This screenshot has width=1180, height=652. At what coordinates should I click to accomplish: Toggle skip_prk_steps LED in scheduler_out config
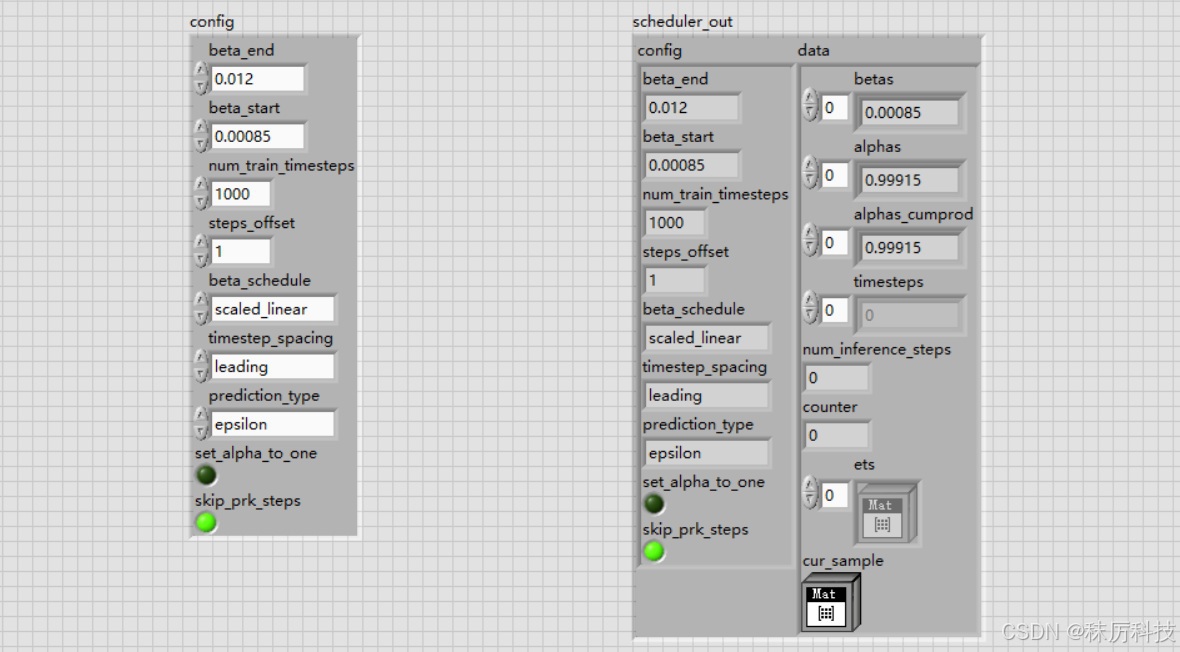(654, 552)
